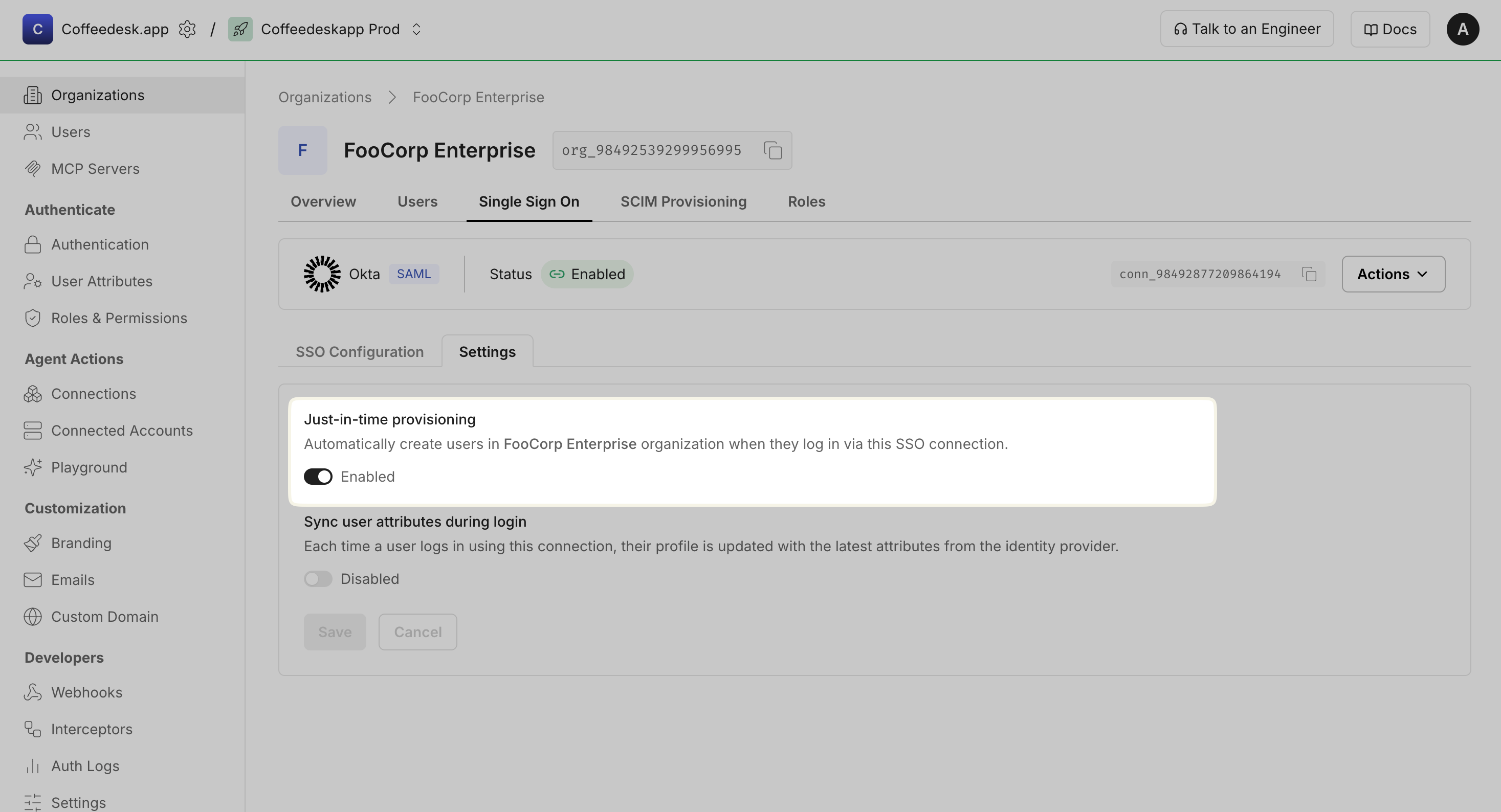
Task: Click the Cancel button
Action: (x=417, y=632)
